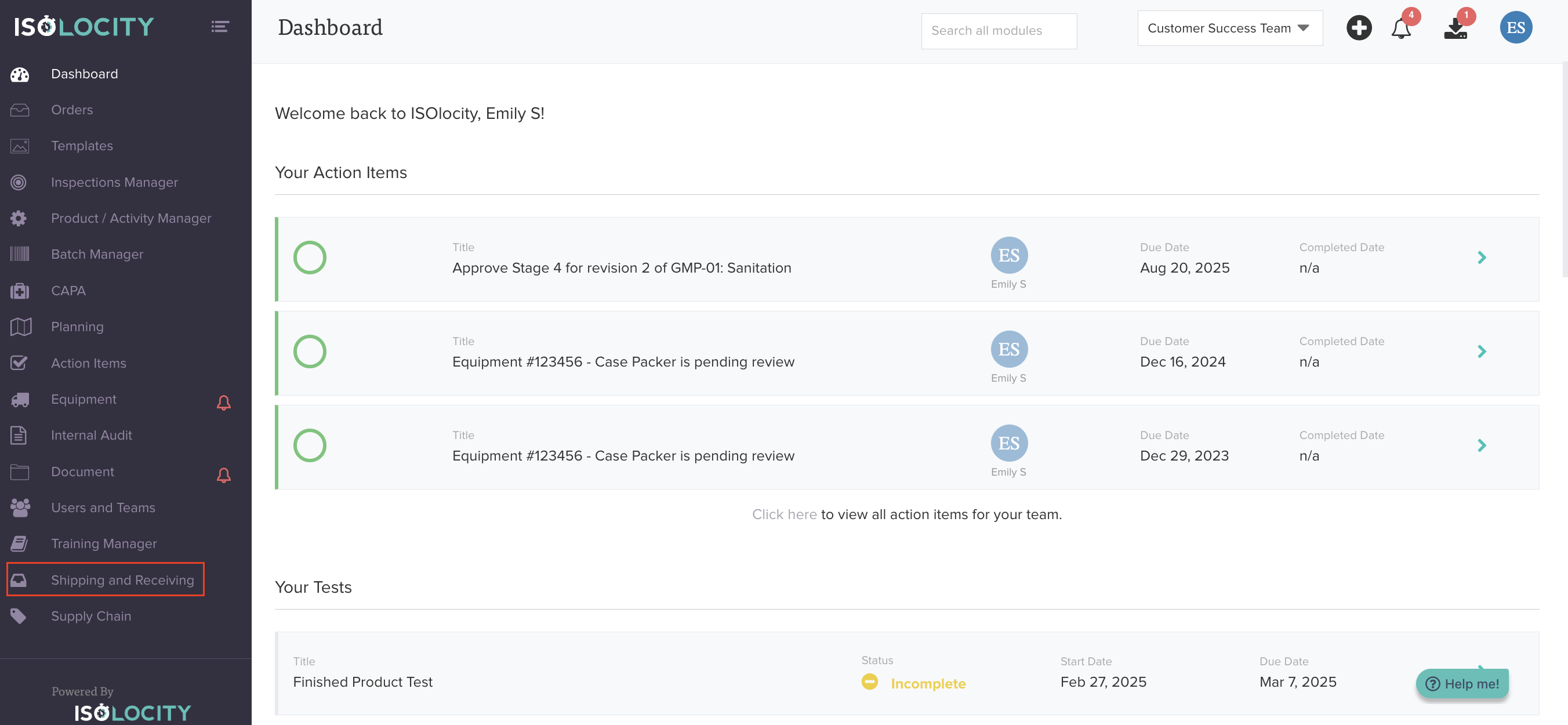Check the circle for Dec 29, 2023 item
The width and height of the screenshot is (1568, 725).
point(310,445)
